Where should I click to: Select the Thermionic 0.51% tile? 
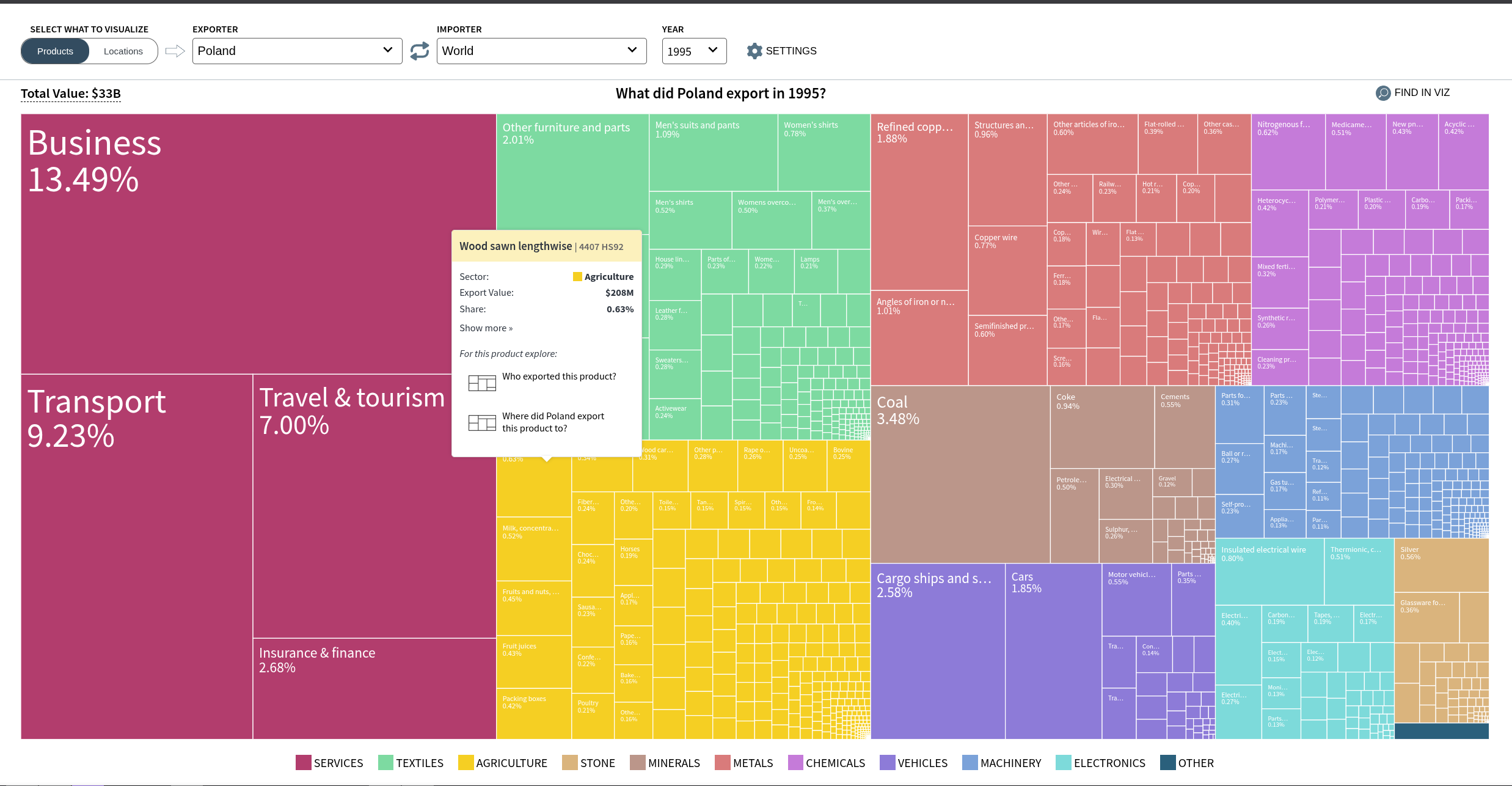click(1359, 571)
